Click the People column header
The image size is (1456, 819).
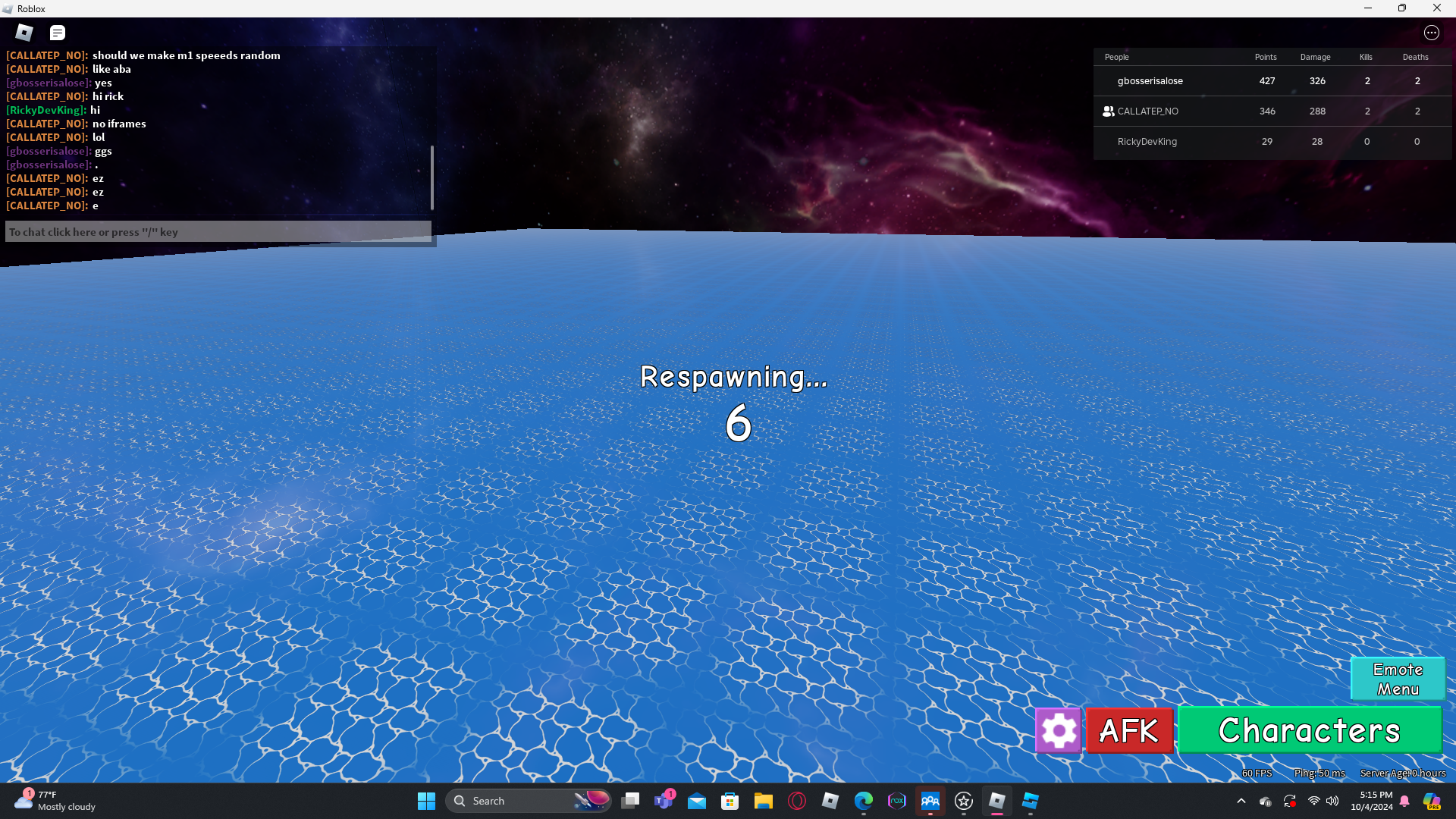click(1116, 57)
